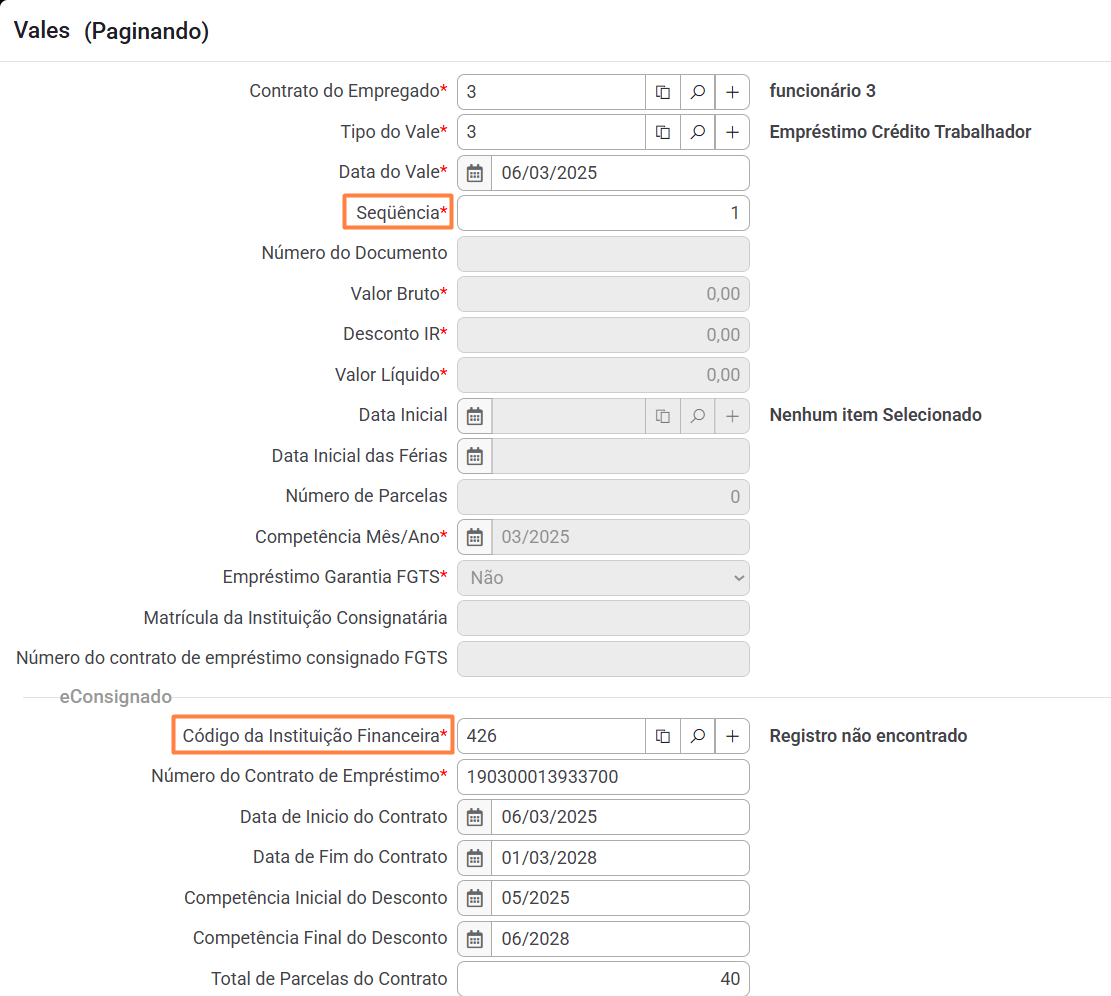Click Número de Parcelas field

pos(603,497)
